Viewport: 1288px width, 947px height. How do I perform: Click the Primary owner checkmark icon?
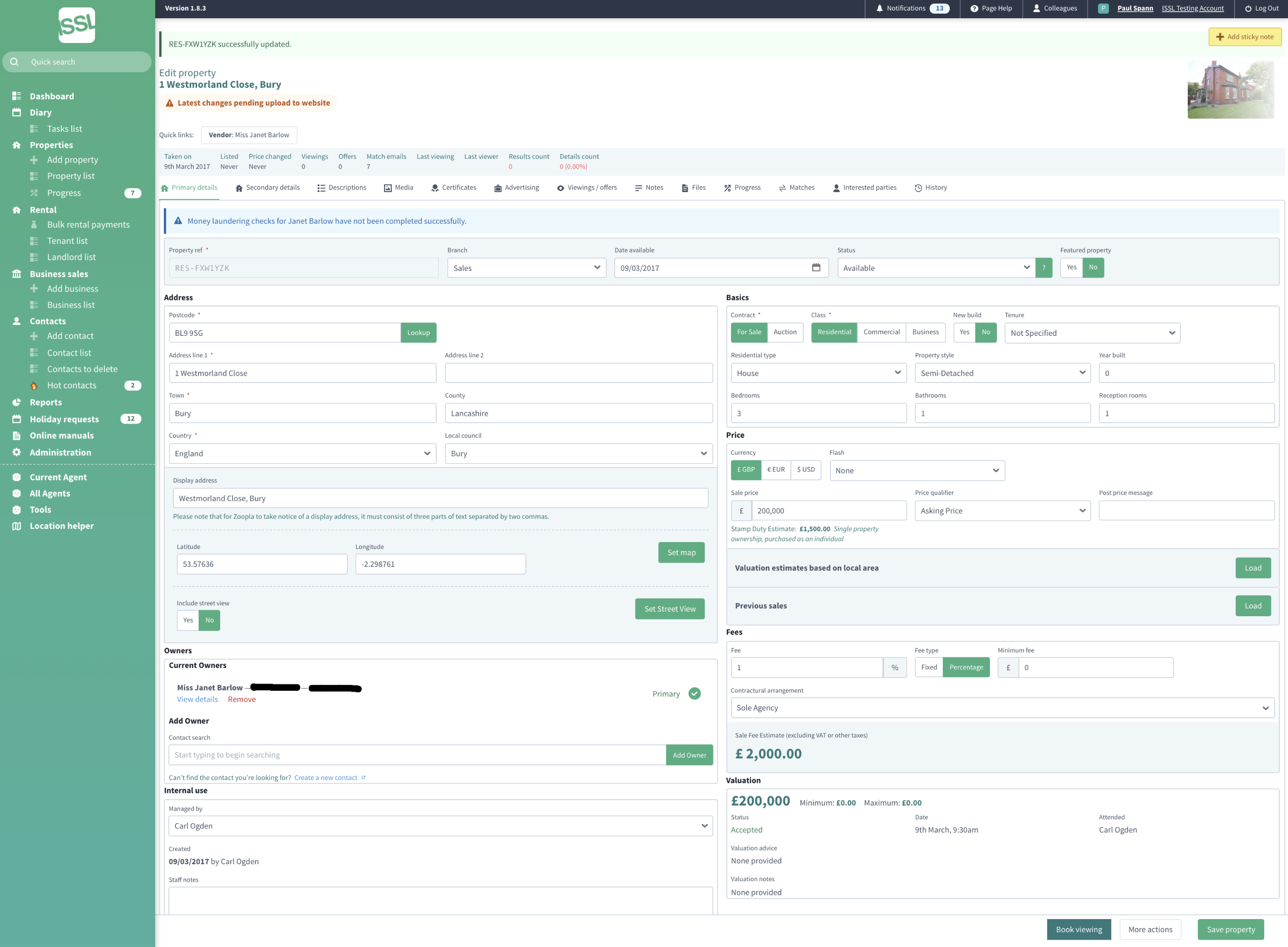694,694
